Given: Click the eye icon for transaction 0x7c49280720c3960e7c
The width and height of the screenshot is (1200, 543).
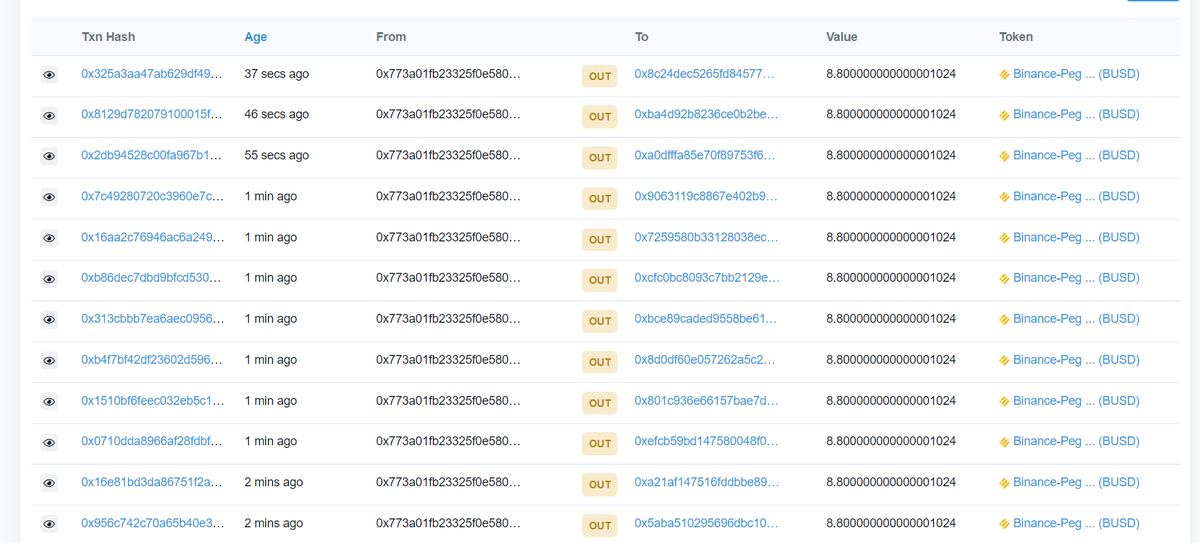Looking at the screenshot, I should click(49, 198).
